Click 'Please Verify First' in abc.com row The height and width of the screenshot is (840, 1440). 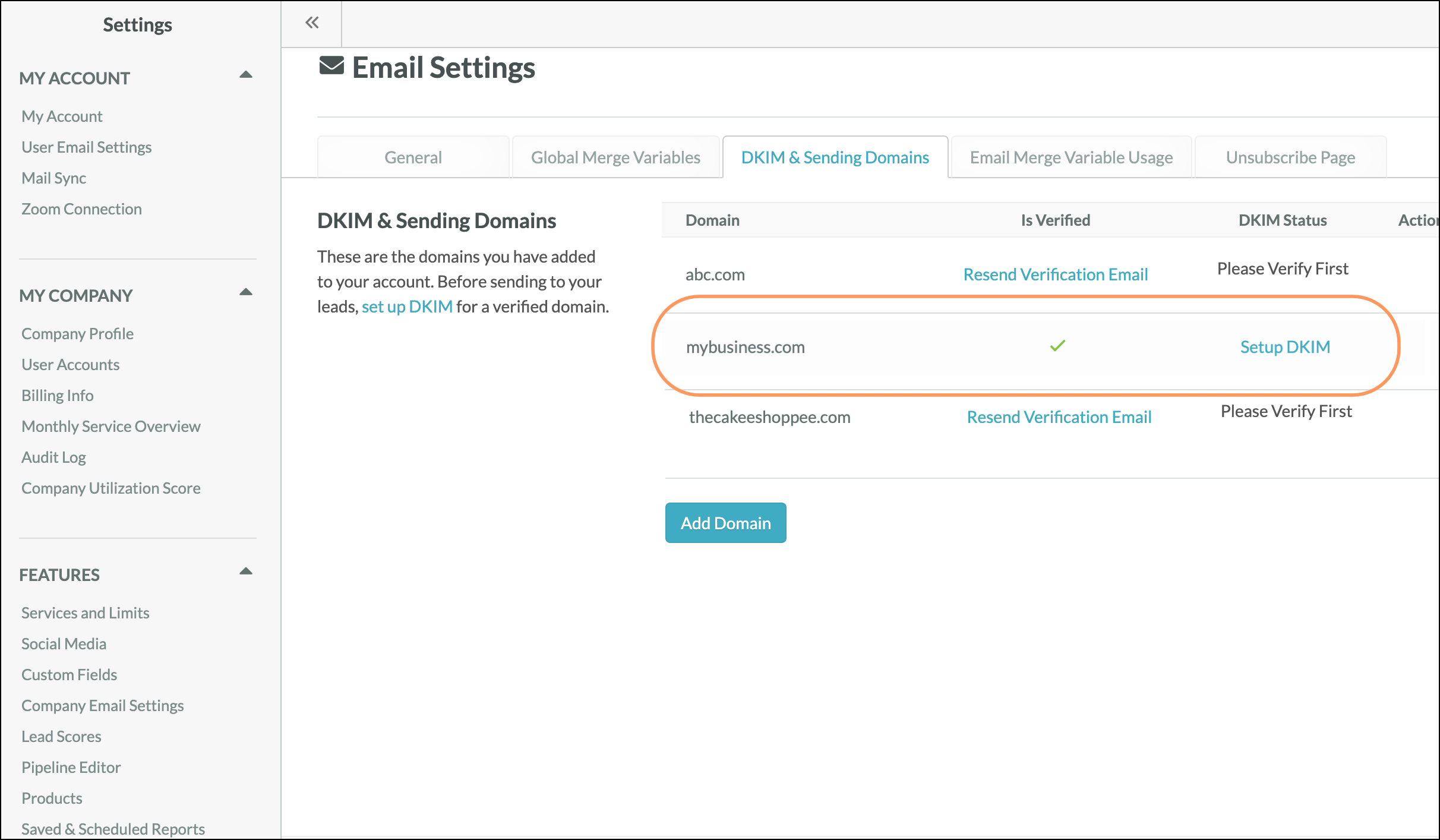click(x=1283, y=269)
